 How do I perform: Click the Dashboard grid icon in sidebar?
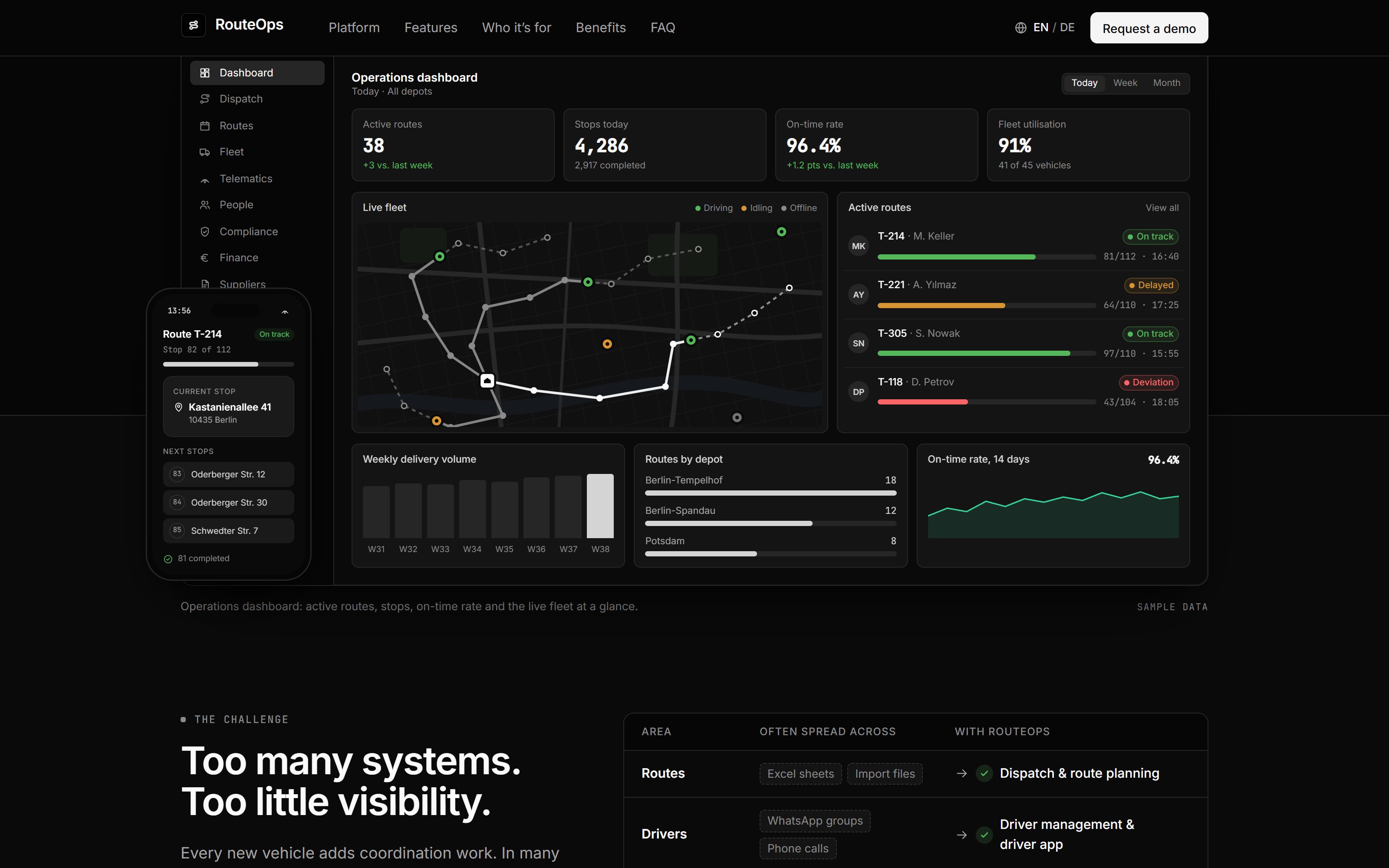tap(205, 73)
